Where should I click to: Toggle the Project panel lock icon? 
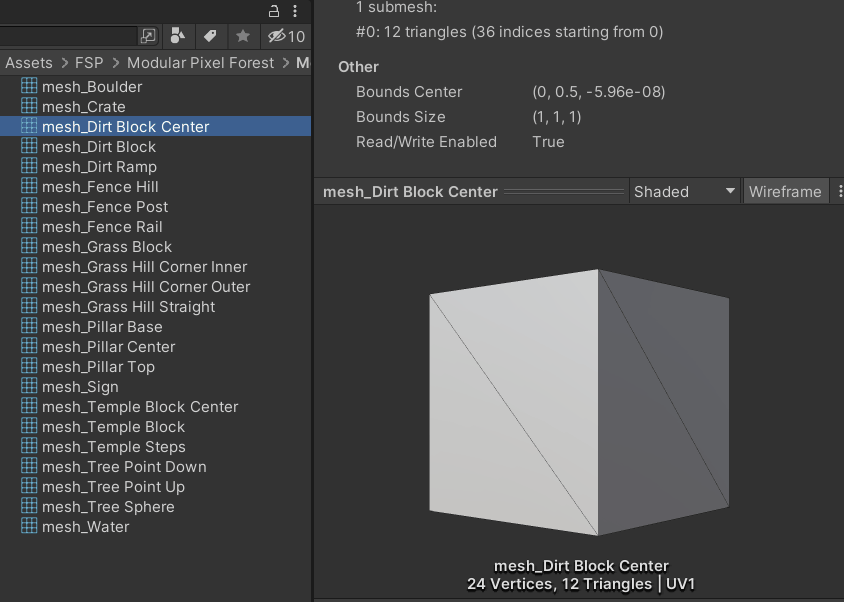274,11
